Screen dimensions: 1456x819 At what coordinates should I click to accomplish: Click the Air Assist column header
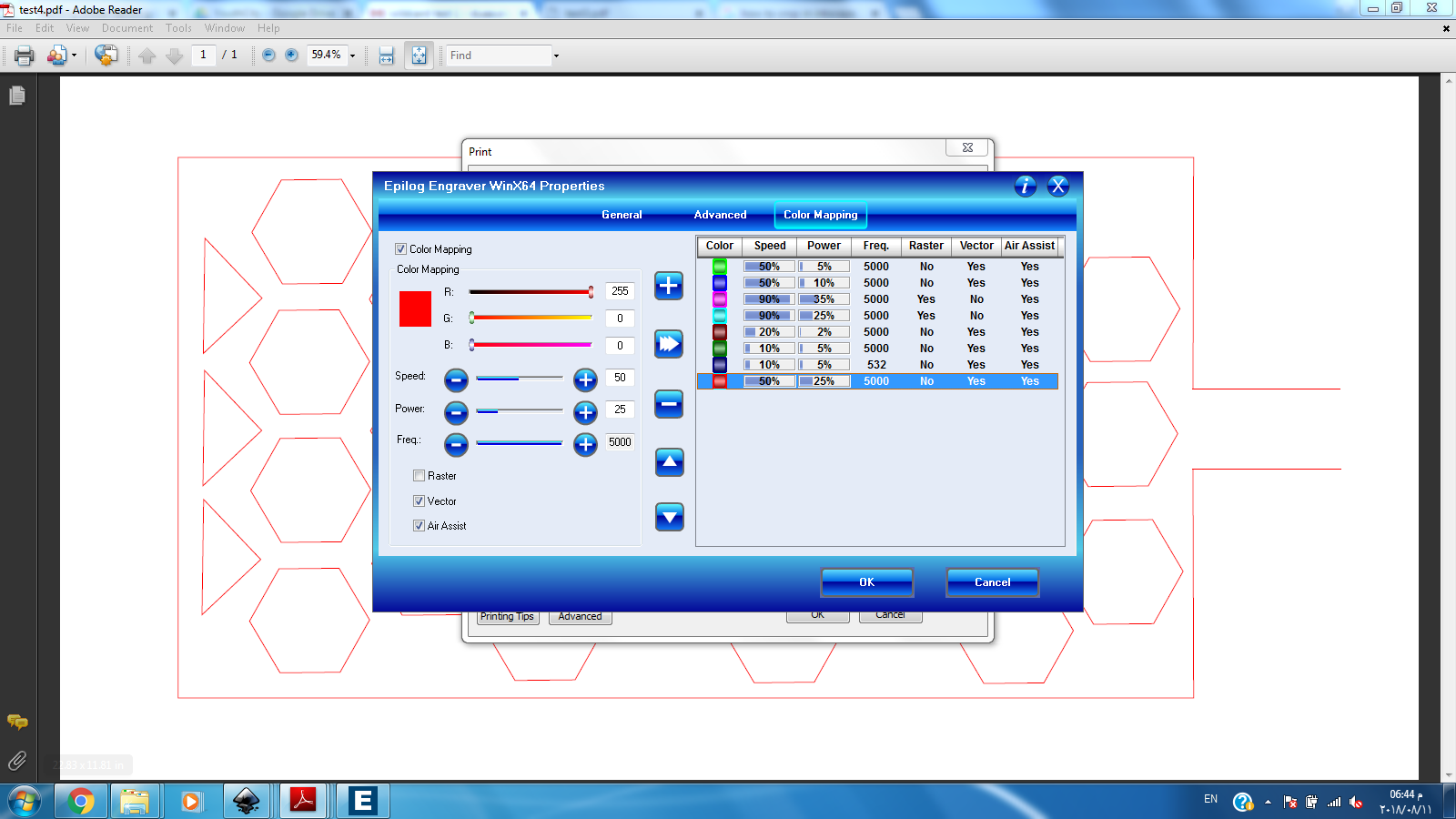point(1029,246)
